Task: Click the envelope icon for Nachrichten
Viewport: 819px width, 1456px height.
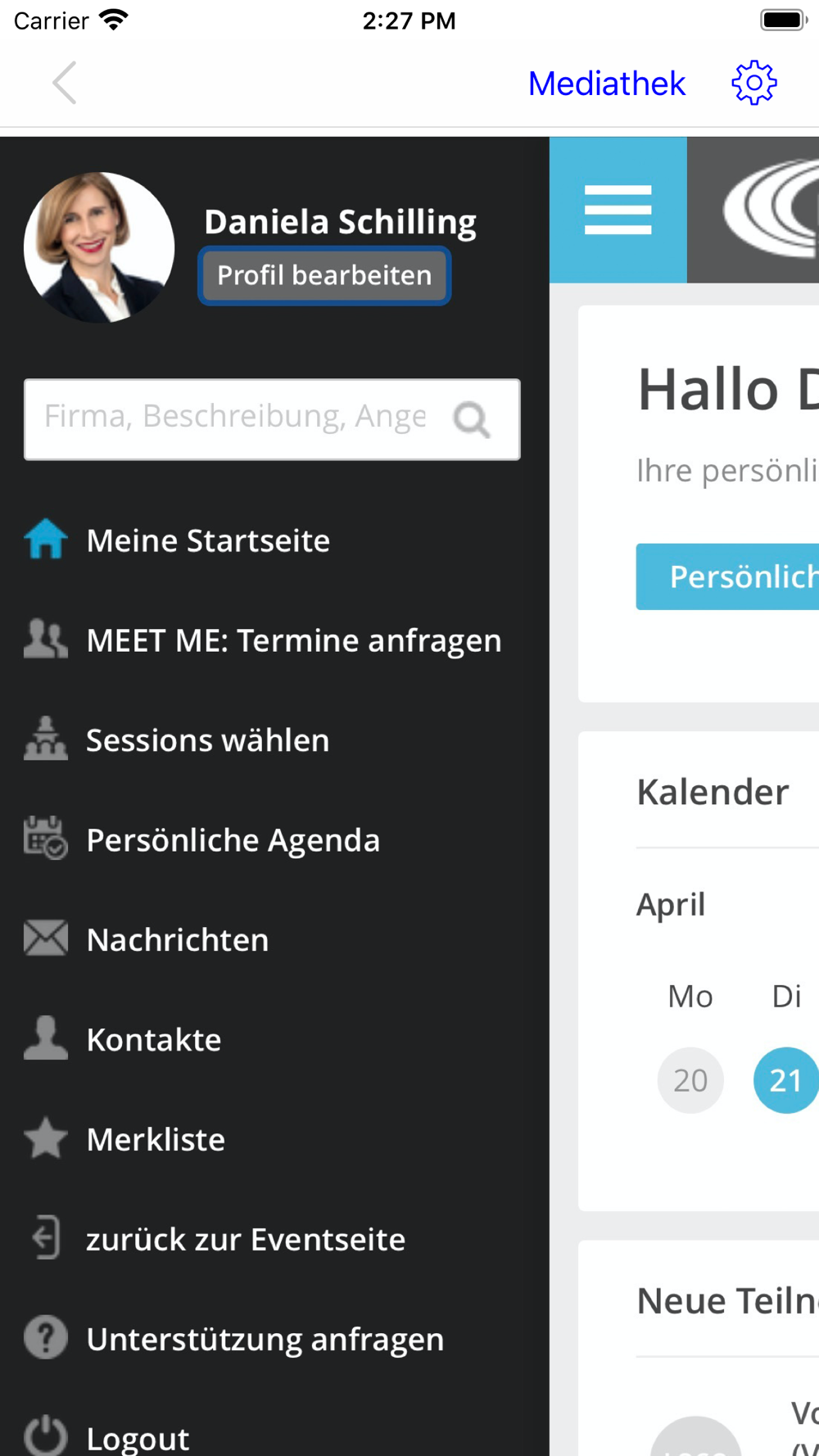Action: [46, 938]
